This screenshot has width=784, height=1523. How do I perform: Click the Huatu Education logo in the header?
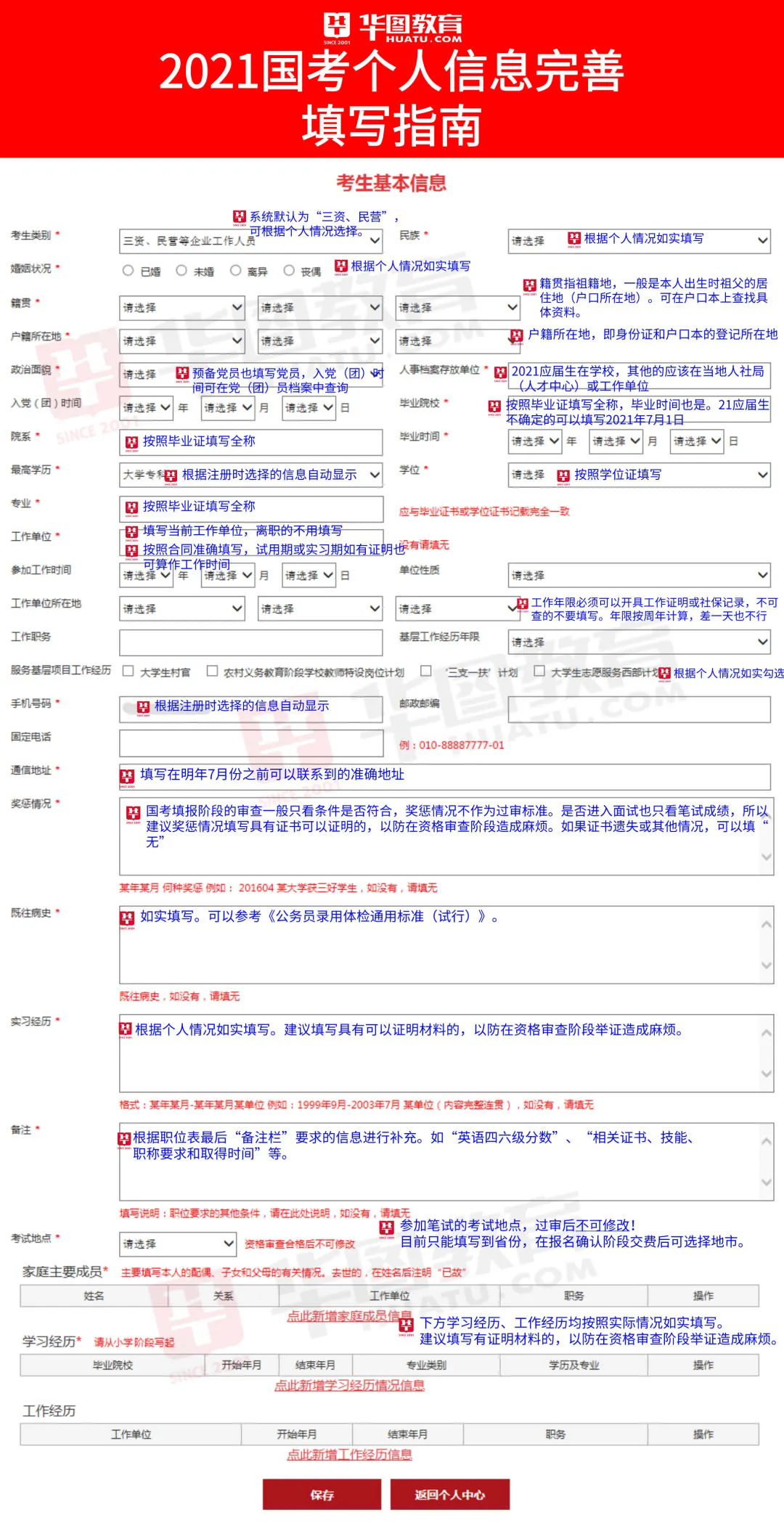(x=392, y=28)
